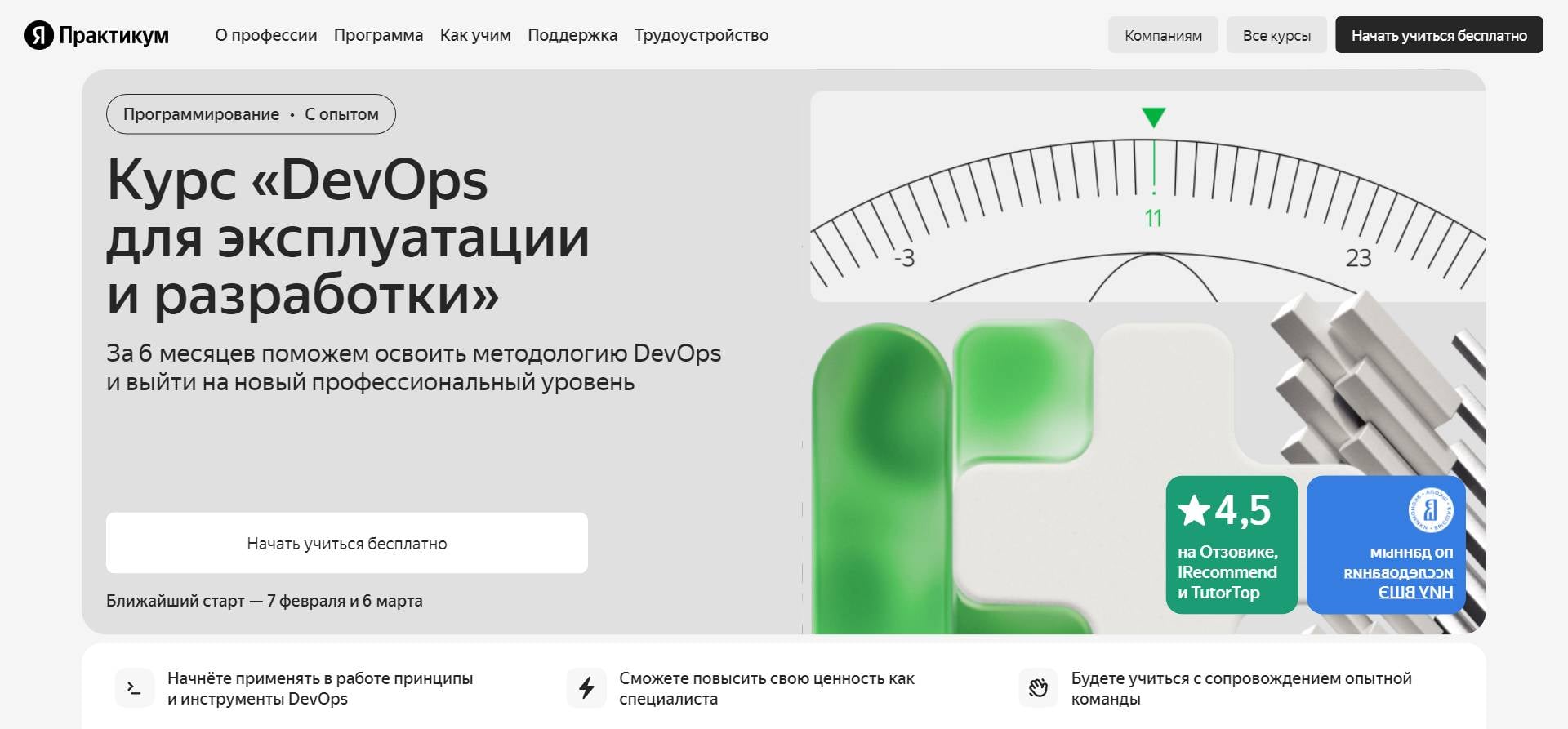Open the "О профессии" navigation item
Screen dimensions: 1568x729
tap(265, 35)
